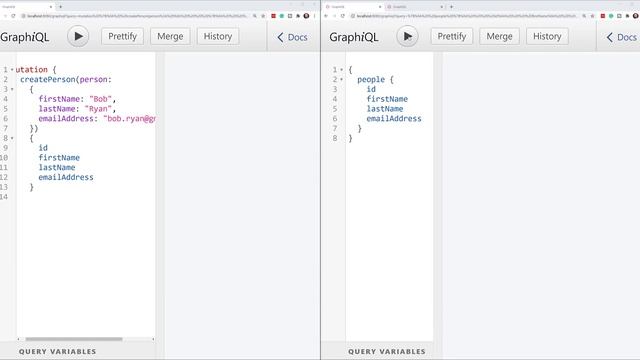Image resolution: width=640 pixels, height=360 pixels.
Task: Reload the page in left browser window
Action: click(13, 16)
